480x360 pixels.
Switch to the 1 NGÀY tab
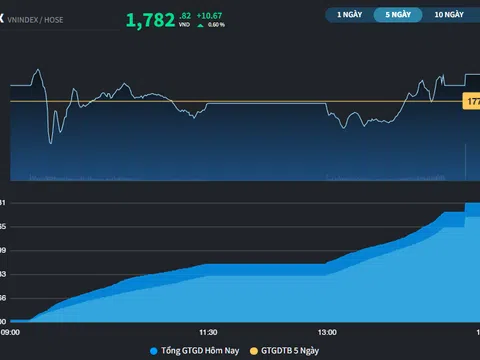pyautogui.click(x=349, y=15)
